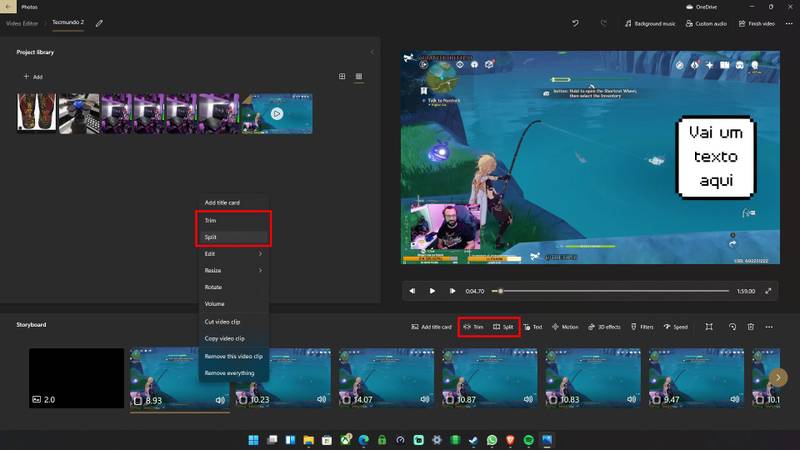The image size is (800, 450).
Task: Click Split in the storyboard toolbar
Action: tap(503, 327)
